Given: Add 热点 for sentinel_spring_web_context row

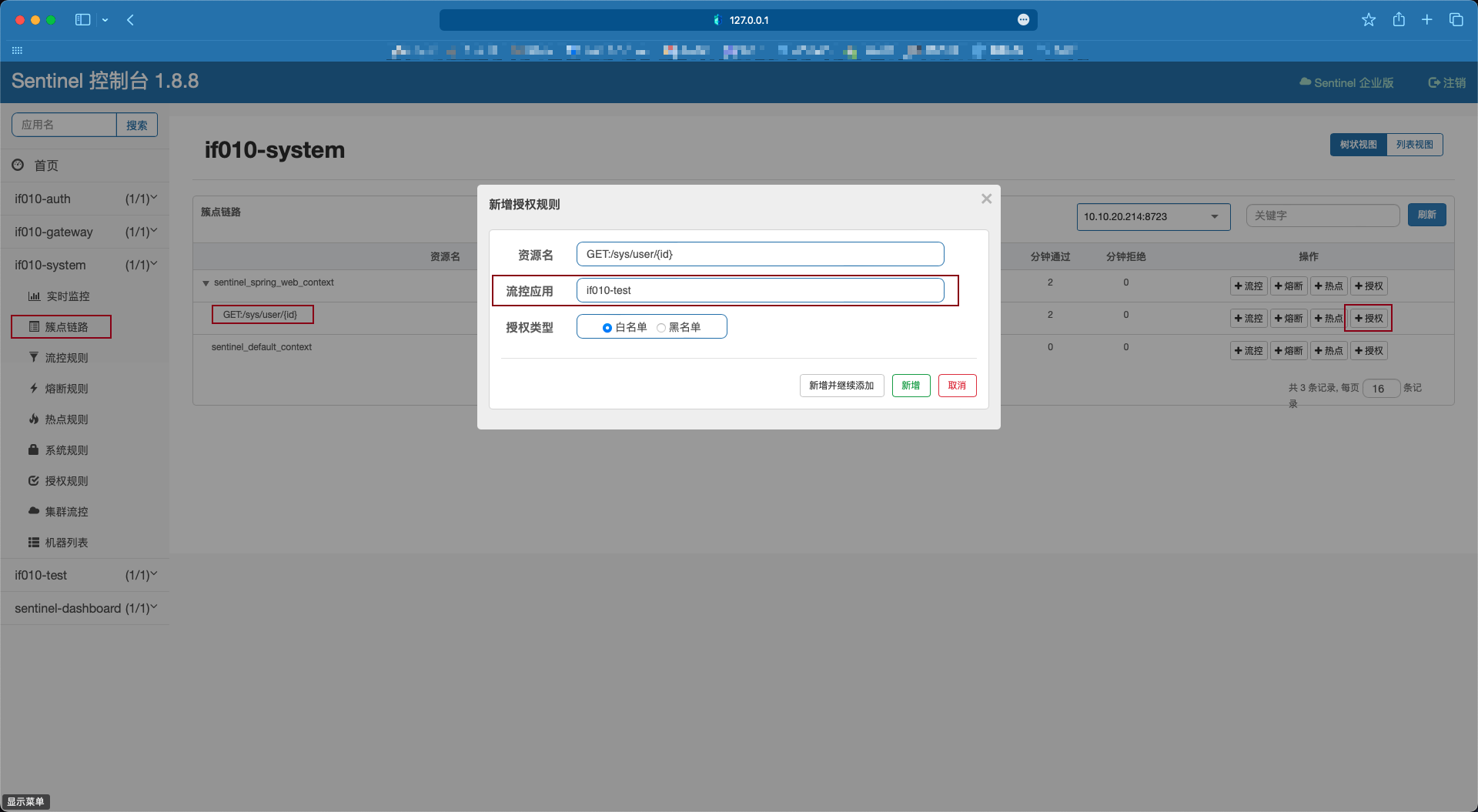Looking at the screenshot, I should point(1329,286).
